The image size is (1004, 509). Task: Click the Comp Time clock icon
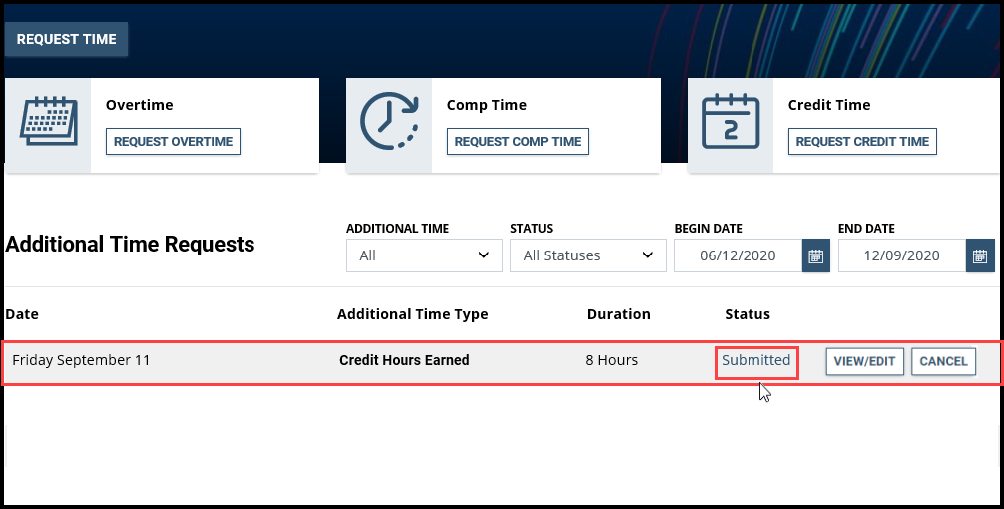point(389,122)
